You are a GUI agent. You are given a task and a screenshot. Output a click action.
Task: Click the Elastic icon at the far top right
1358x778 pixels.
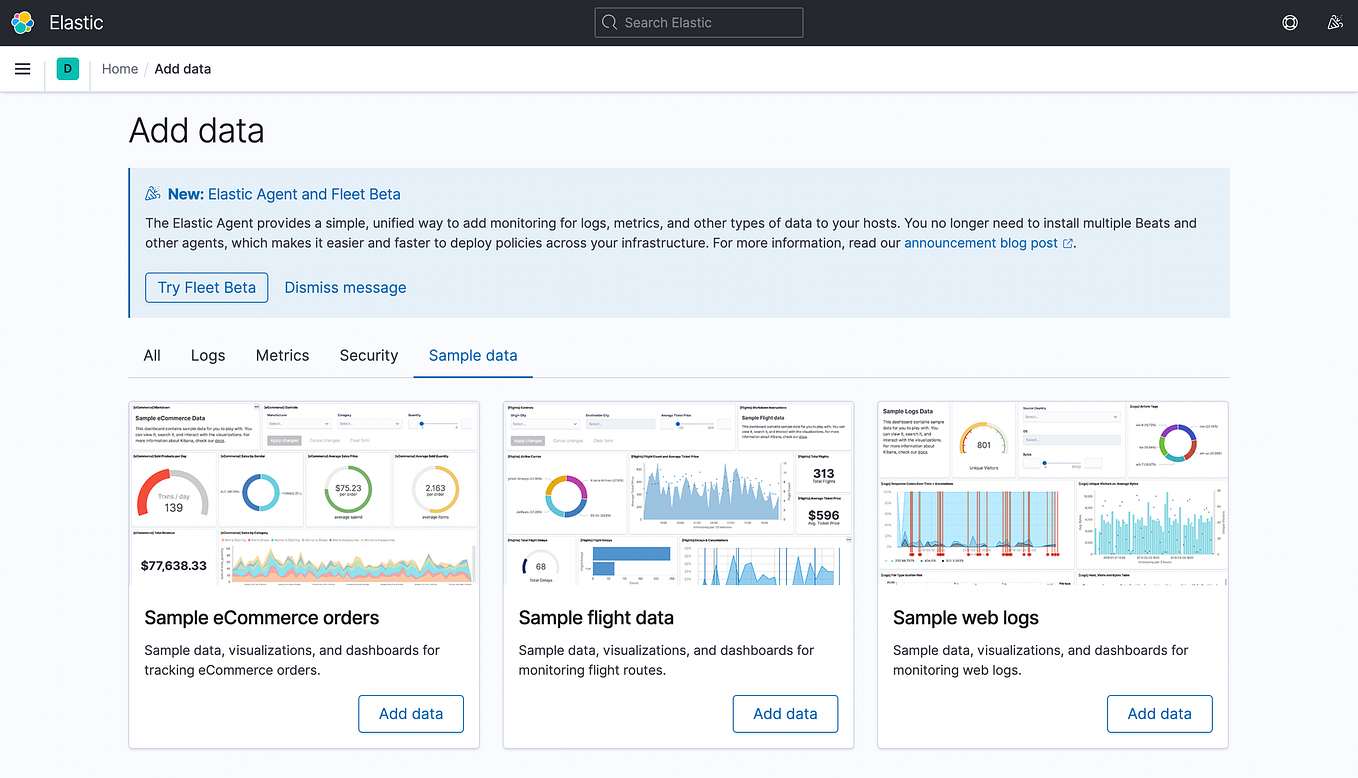(1335, 22)
